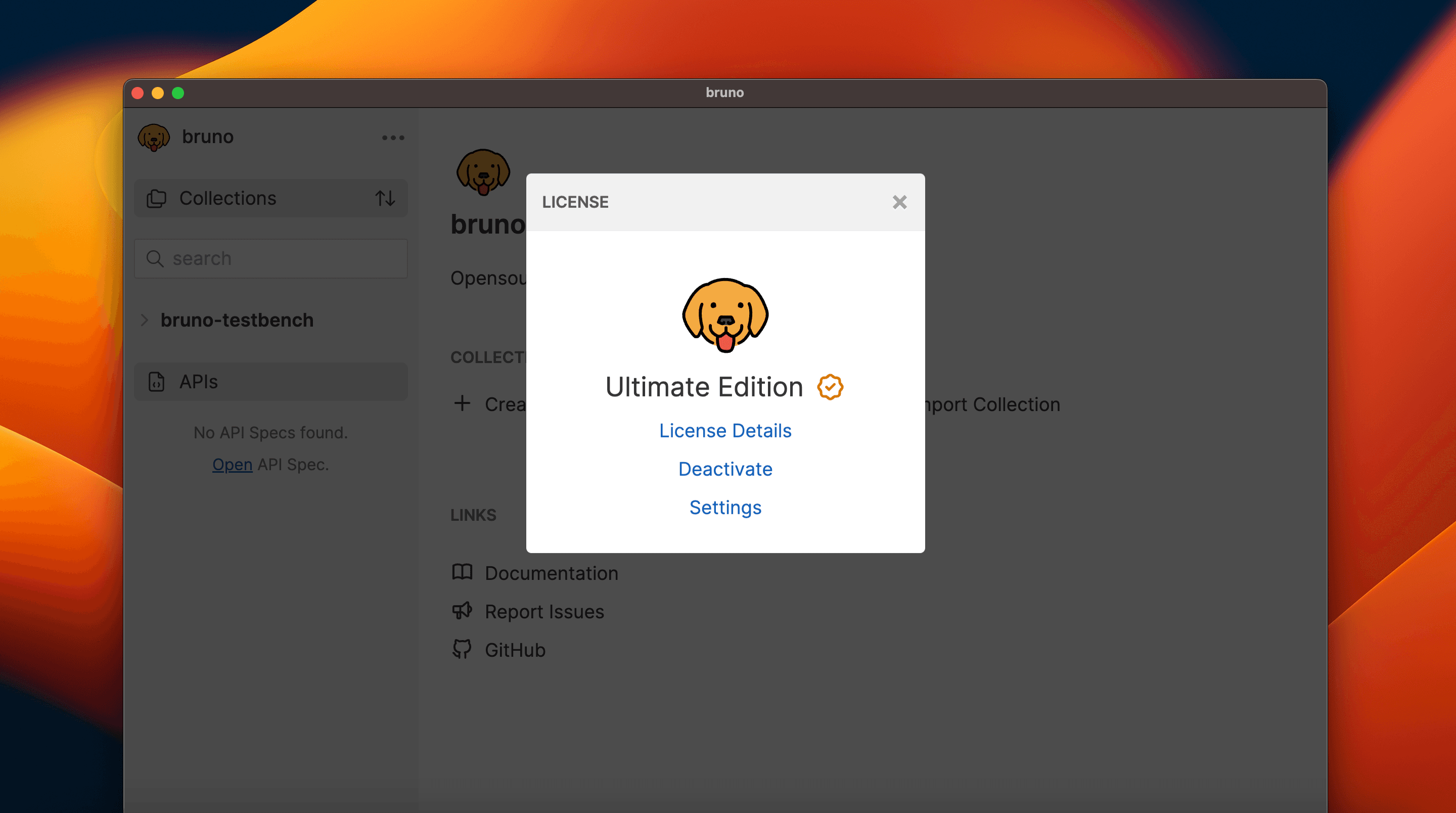Click the Documentation book icon
This screenshot has width=1456, height=813.
tap(463, 572)
